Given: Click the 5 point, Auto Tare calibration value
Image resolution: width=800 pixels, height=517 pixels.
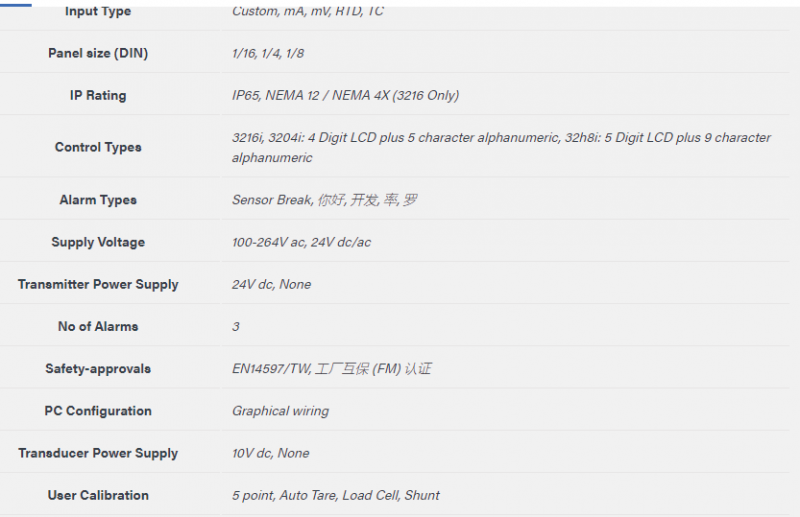Looking at the screenshot, I should point(336,495).
